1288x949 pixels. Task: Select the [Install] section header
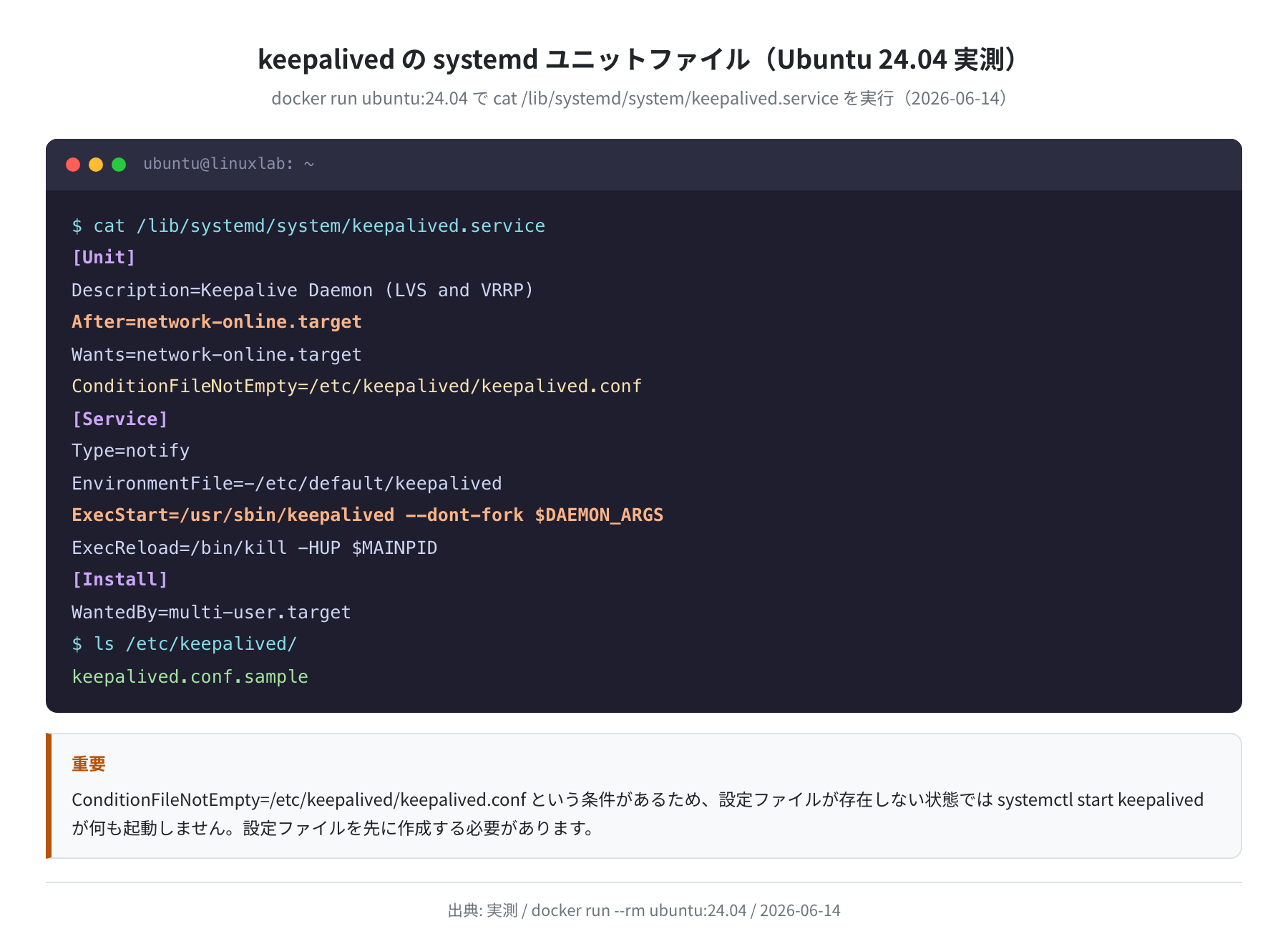(x=120, y=580)
